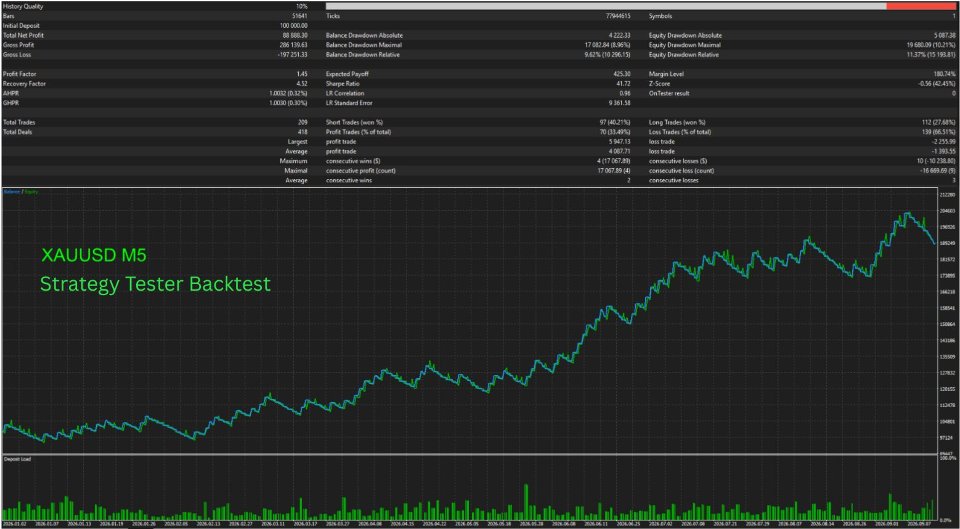Screen dimensions: 960x529
Task: Click the 'LR Correlation' label
Action: tap(345, 94)
